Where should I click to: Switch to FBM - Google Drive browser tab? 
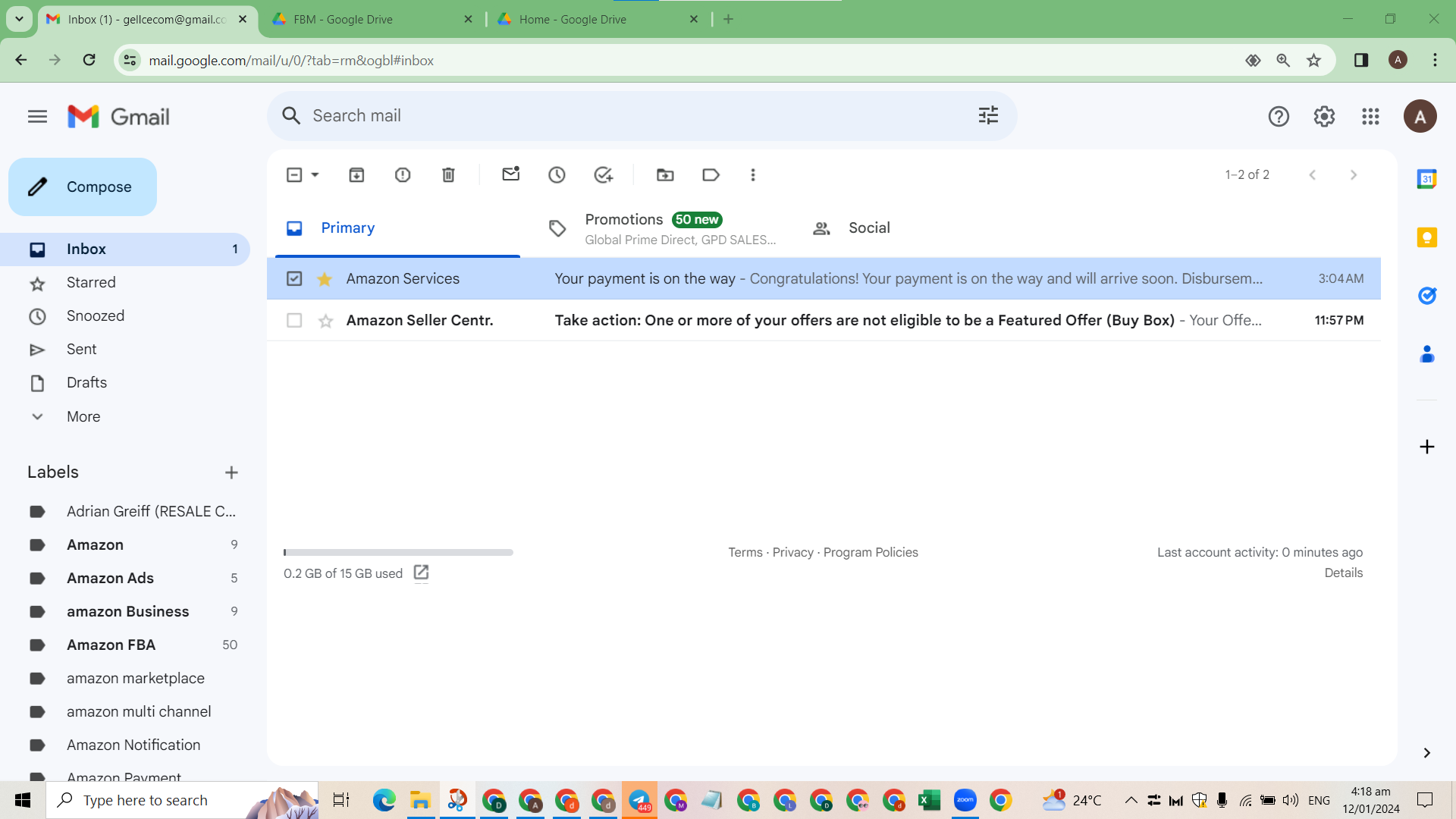pyautogui.click(x=372, y=20)
